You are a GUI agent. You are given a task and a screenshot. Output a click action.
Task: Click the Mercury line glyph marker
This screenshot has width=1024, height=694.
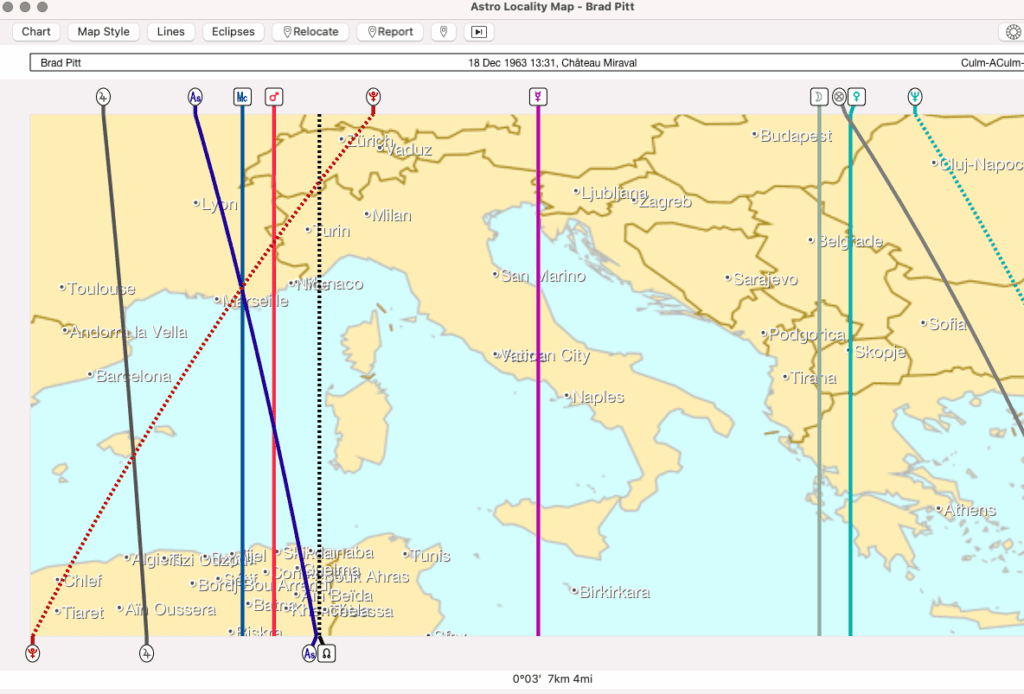point(537,97)
